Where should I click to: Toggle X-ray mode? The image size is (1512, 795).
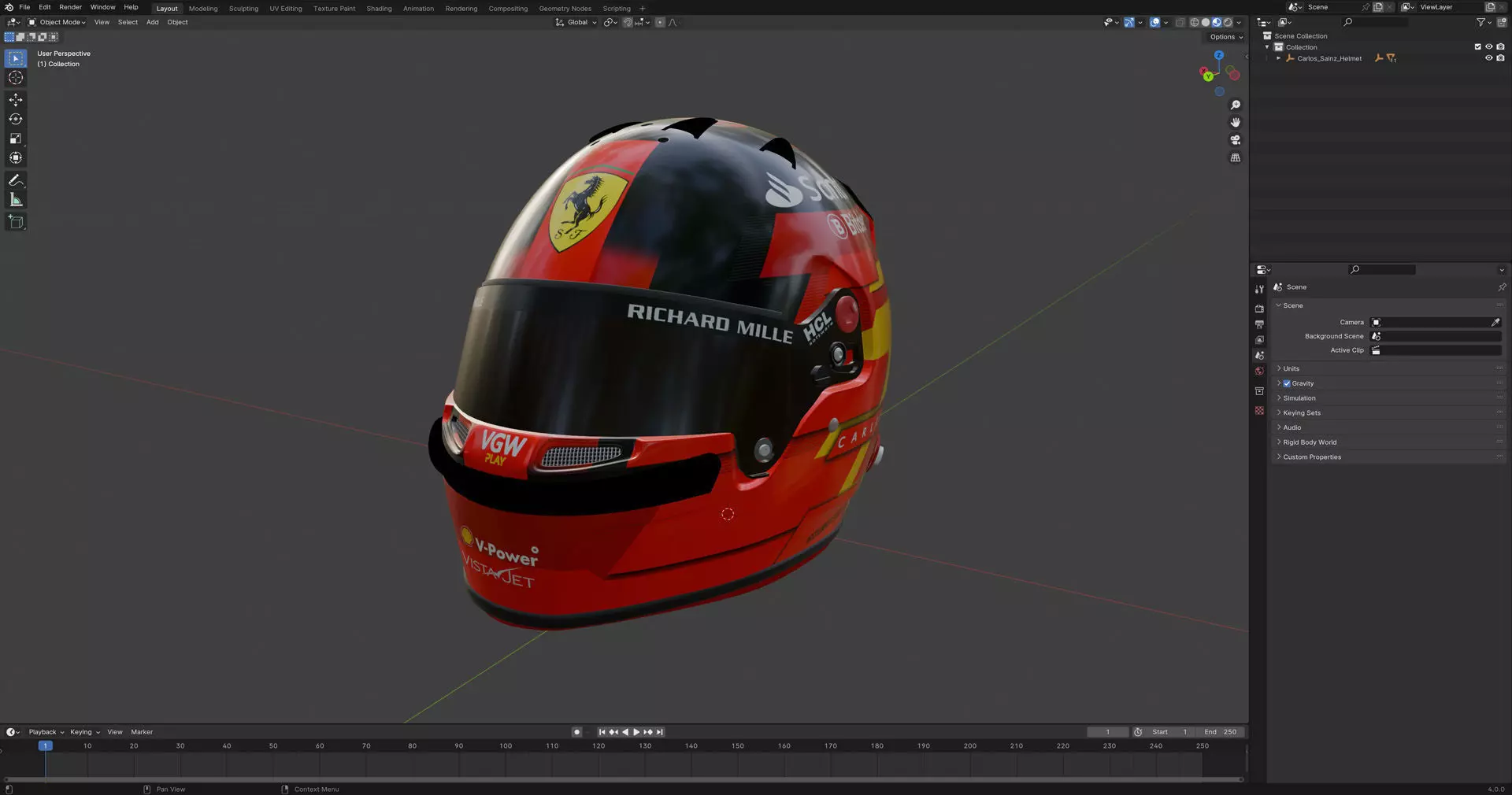1180,22
